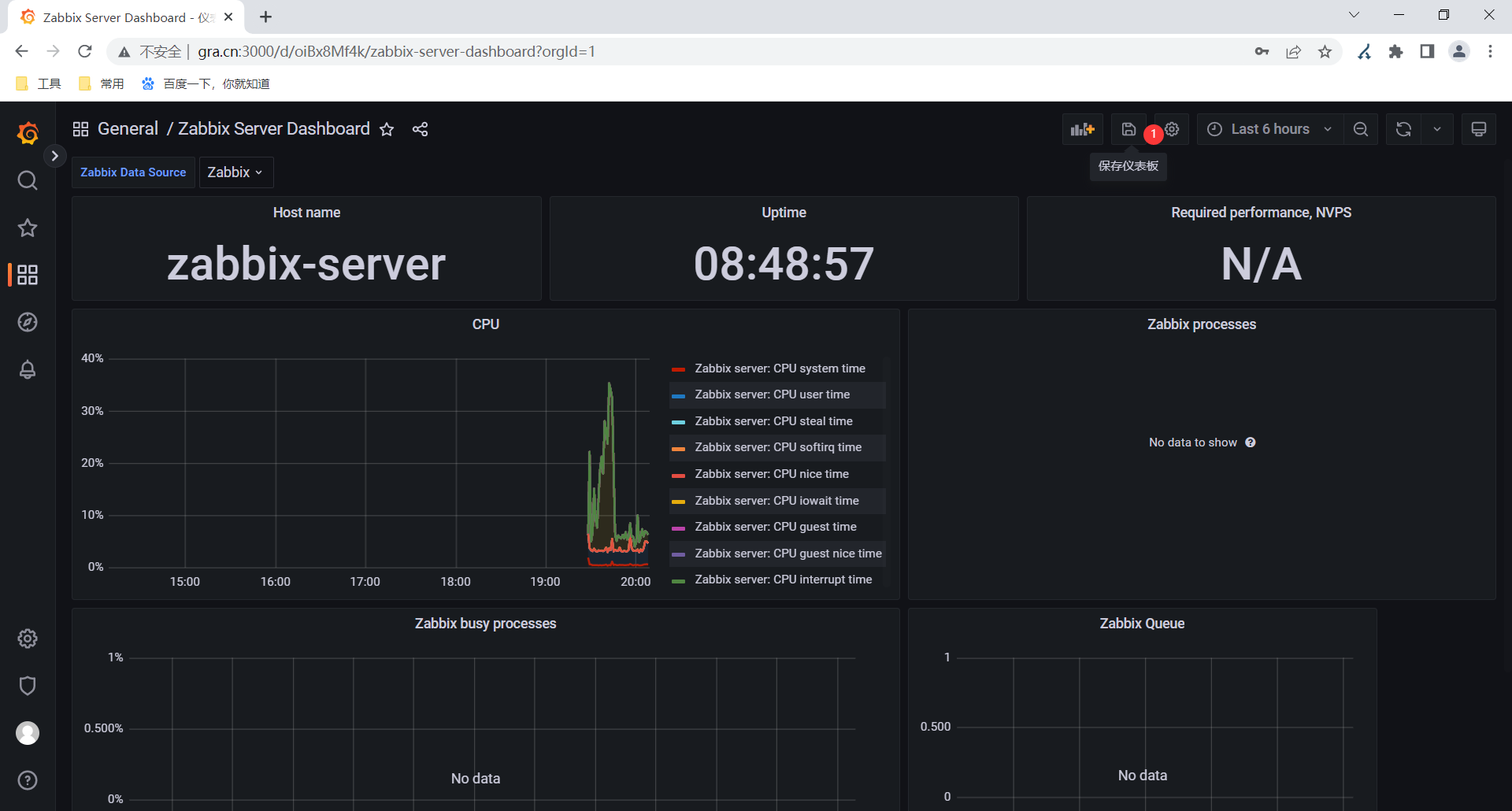Toggle the CPU nice time legend series

772,474
